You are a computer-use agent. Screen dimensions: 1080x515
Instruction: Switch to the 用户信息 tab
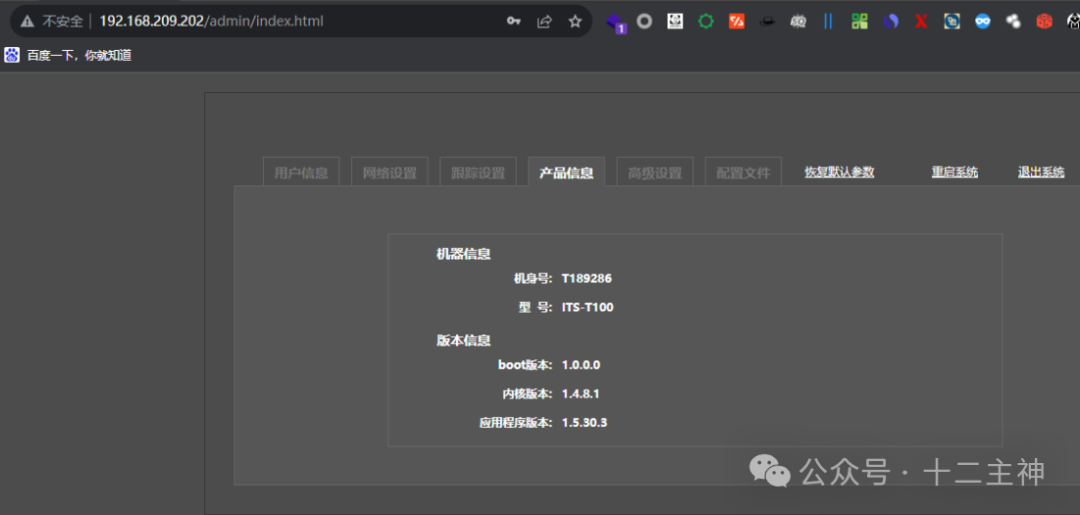pyautogui.click(x=301, y=171)
